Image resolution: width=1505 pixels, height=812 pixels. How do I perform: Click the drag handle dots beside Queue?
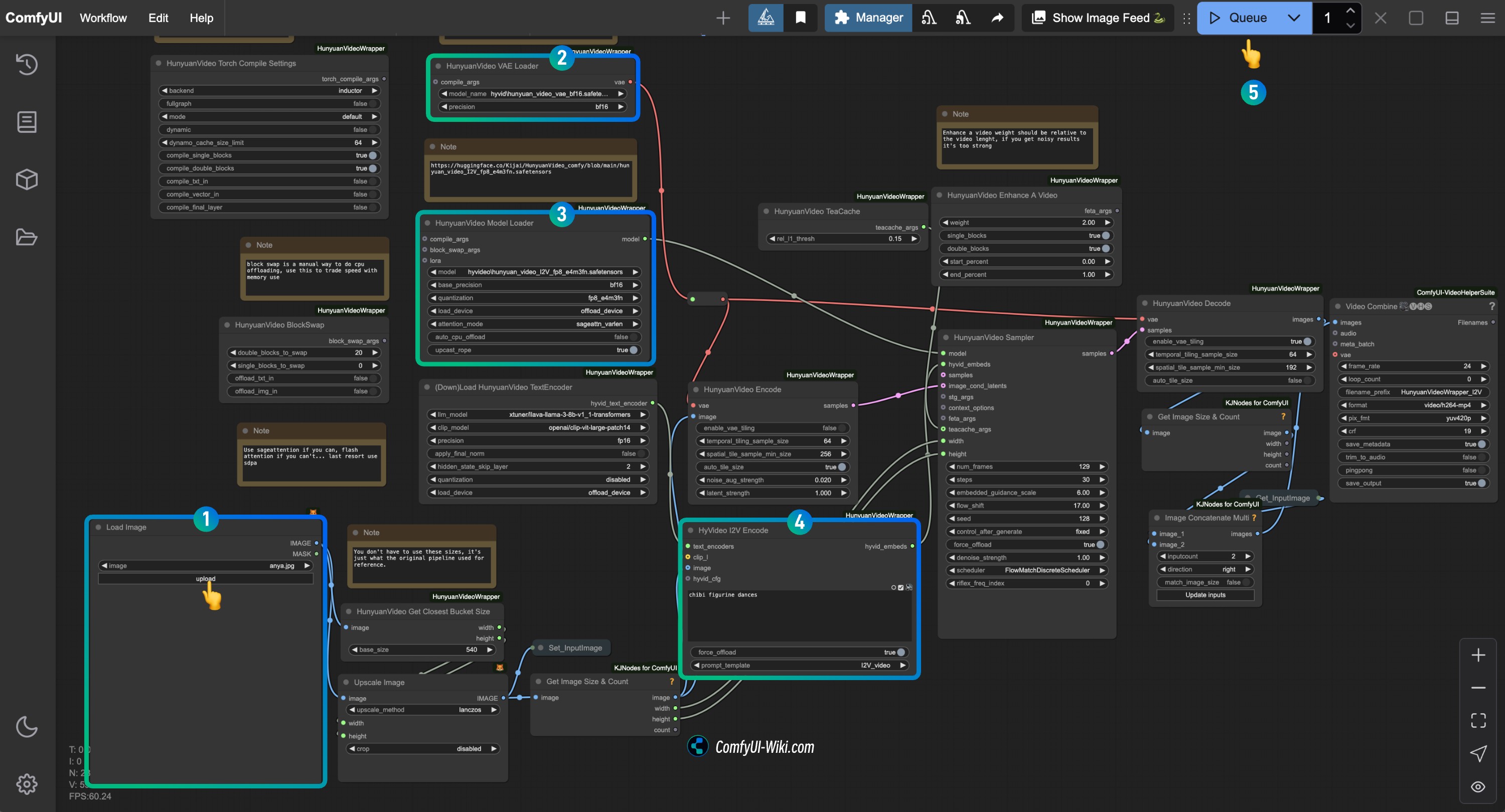point(1186,18)
